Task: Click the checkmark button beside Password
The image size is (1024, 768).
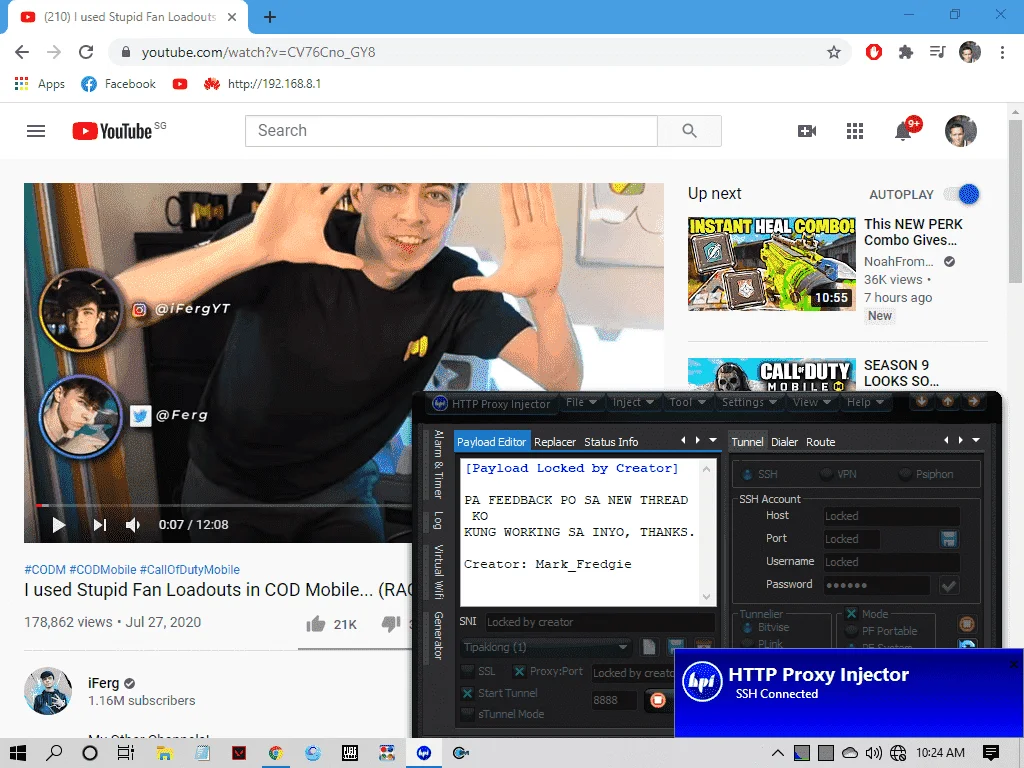Action: (x=949, y=585)
